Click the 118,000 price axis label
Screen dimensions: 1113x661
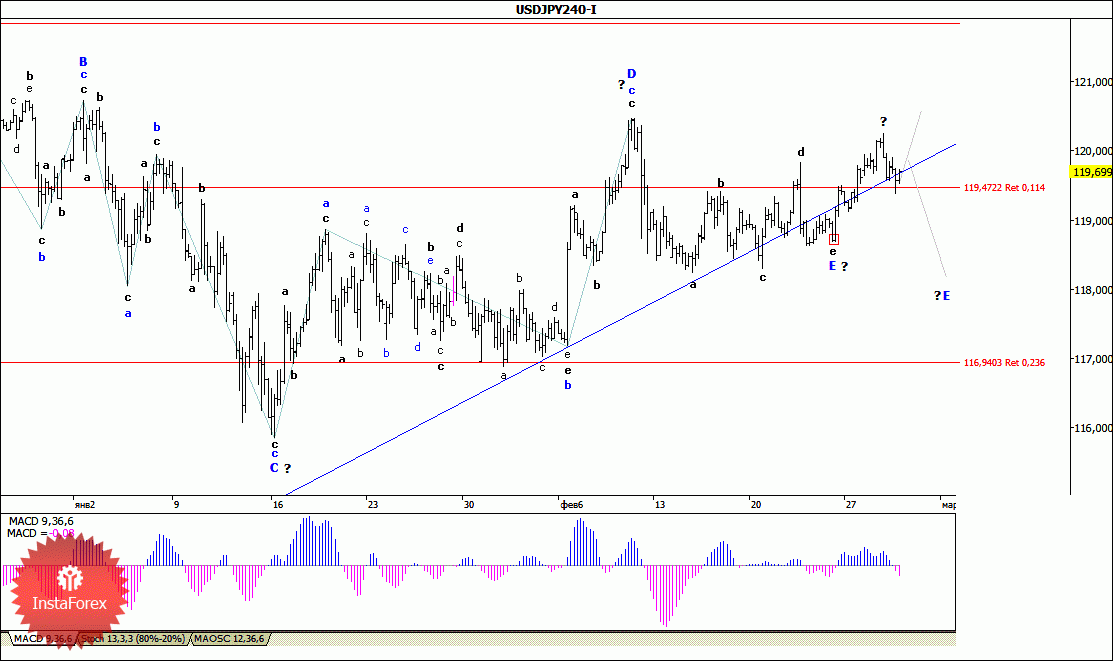tap(1093, 290)
